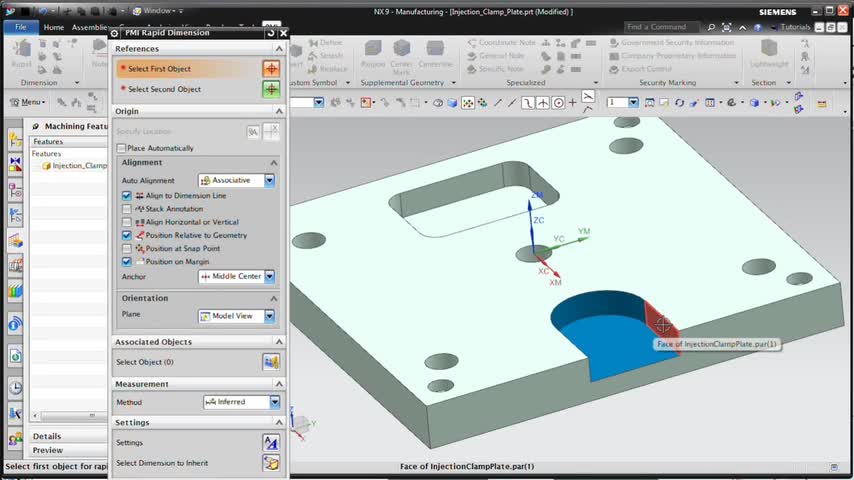Open annotation Settings with the A icon

[270, 442]
